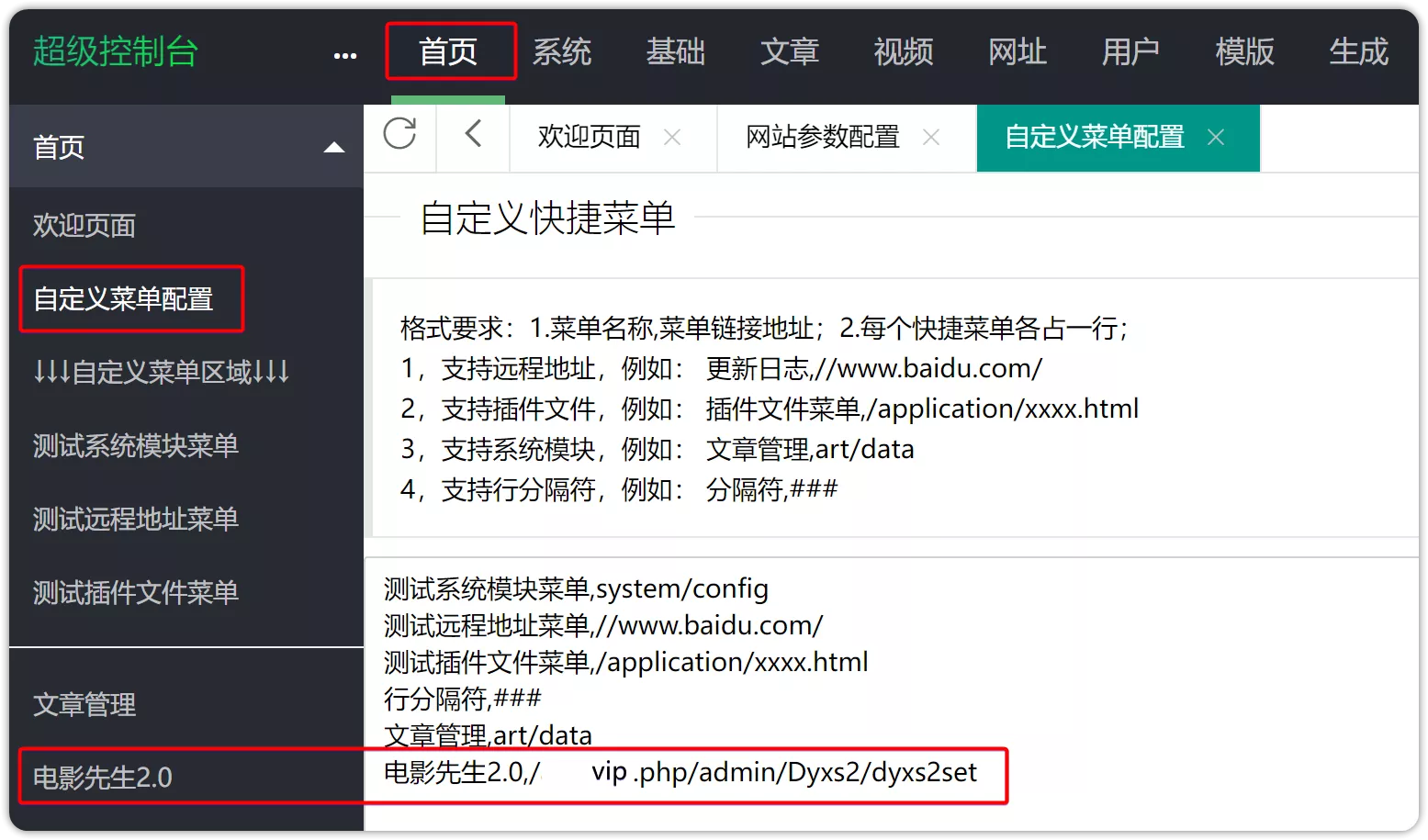Select 自定义菜单配置 in the sidebar
The width and height of the screenshot is (1428, 840).
(x=123, y=299)
